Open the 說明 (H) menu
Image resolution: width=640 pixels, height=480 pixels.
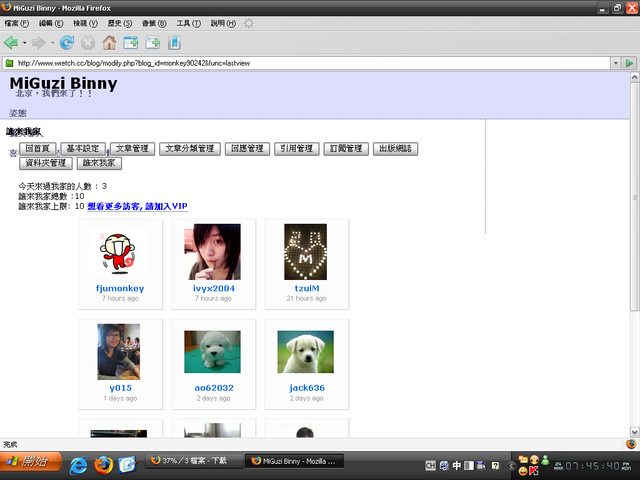pos(223,23)
